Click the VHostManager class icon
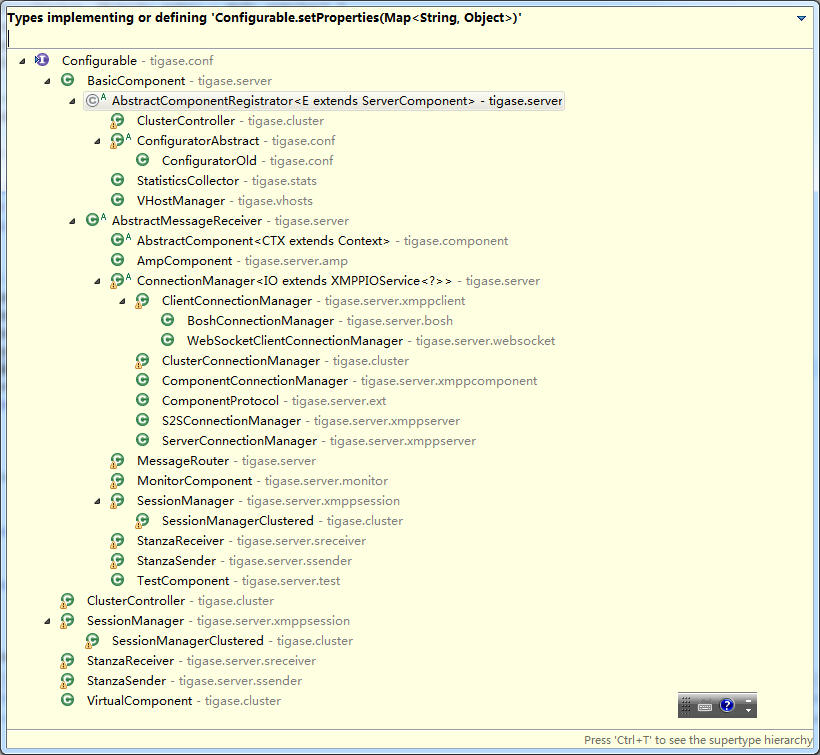820x755 pixels. (117, 201)
